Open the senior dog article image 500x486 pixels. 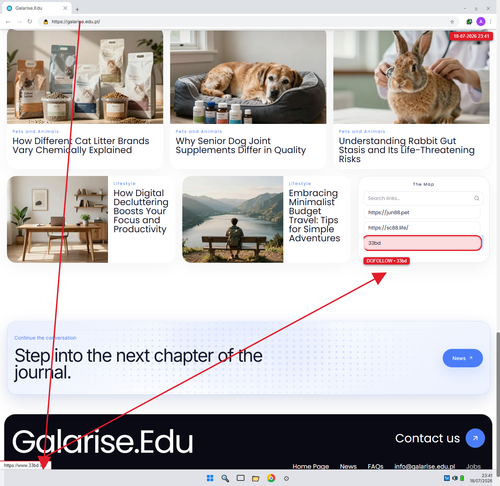click(248, 77)
